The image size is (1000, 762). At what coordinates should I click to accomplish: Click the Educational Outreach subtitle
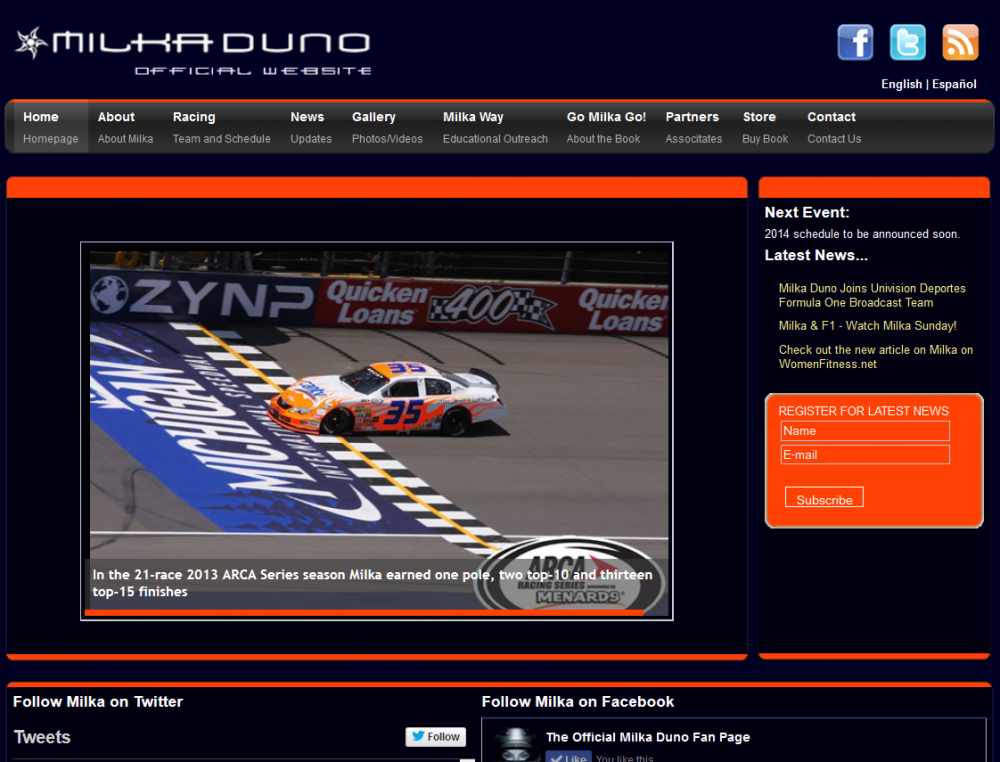pyautogui.click(x=495, y=139)
